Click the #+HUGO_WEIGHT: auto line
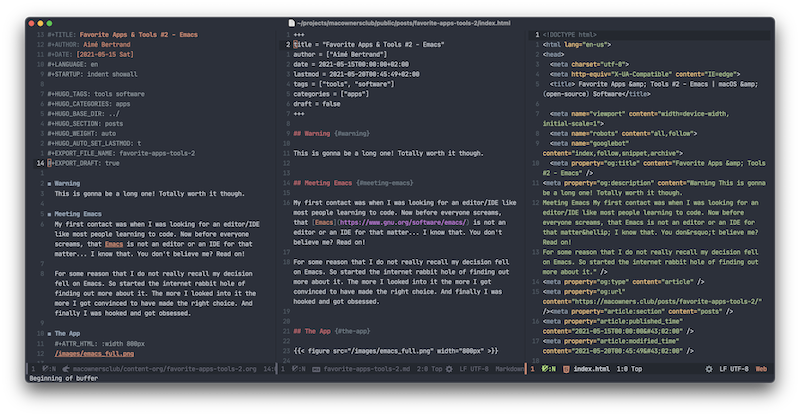Image resolution: width=800 pixels, height=416 pixels. [x=82, y=133]
